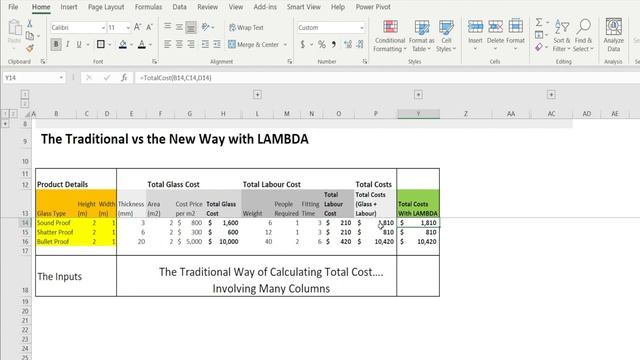The height and width of the screenshot is (360, 640).
Task: Align text to the left
Action: [167, 44]
